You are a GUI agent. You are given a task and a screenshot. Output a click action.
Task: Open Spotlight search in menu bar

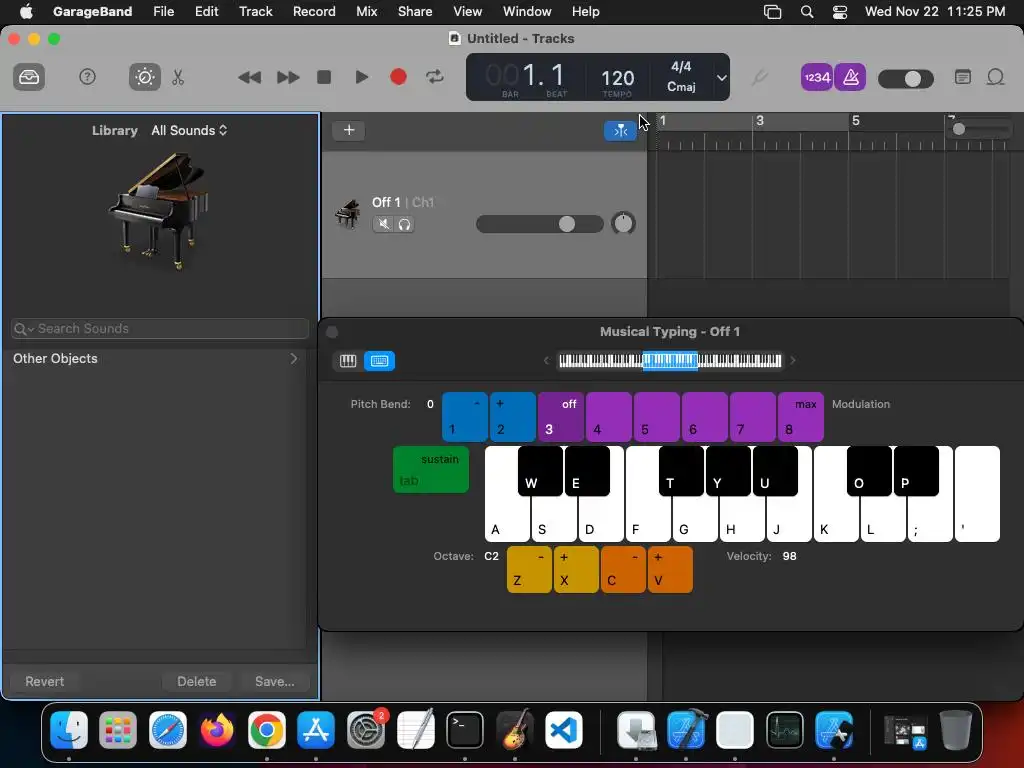pyautogui.click(x=807, y=12)
